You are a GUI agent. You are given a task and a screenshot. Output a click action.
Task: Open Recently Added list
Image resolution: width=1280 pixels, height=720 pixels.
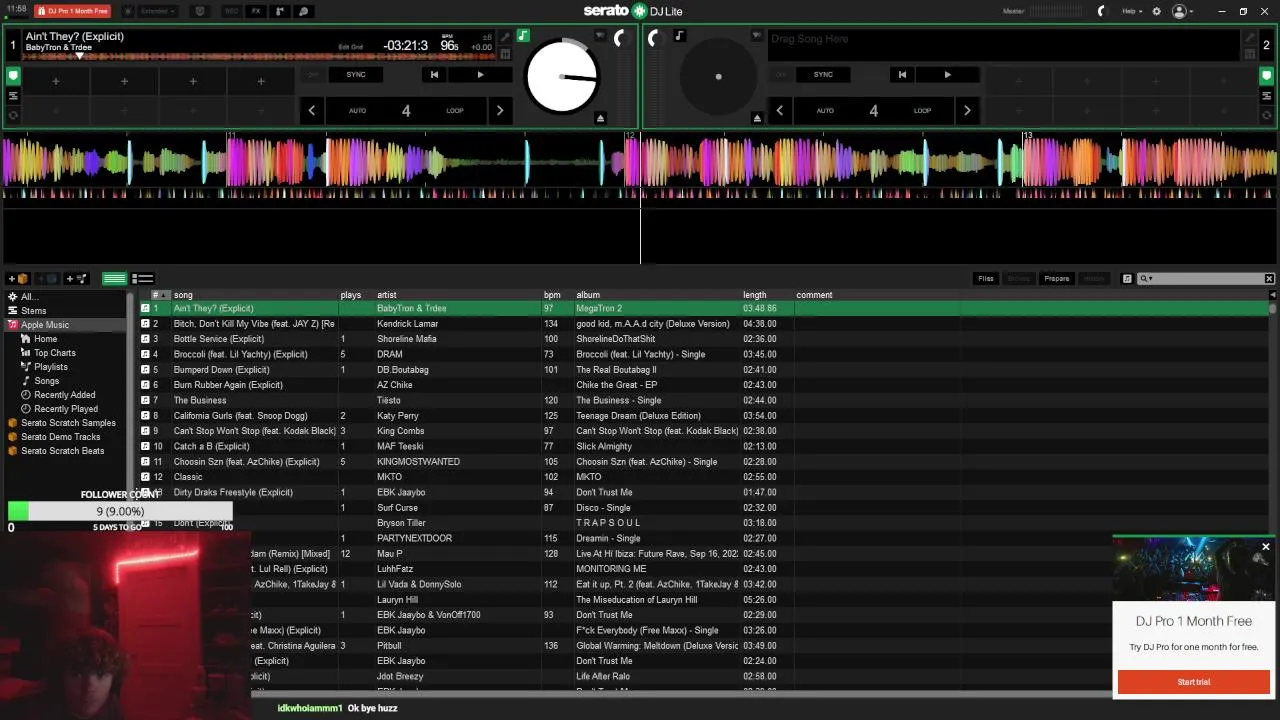click(x=64, y=395)
